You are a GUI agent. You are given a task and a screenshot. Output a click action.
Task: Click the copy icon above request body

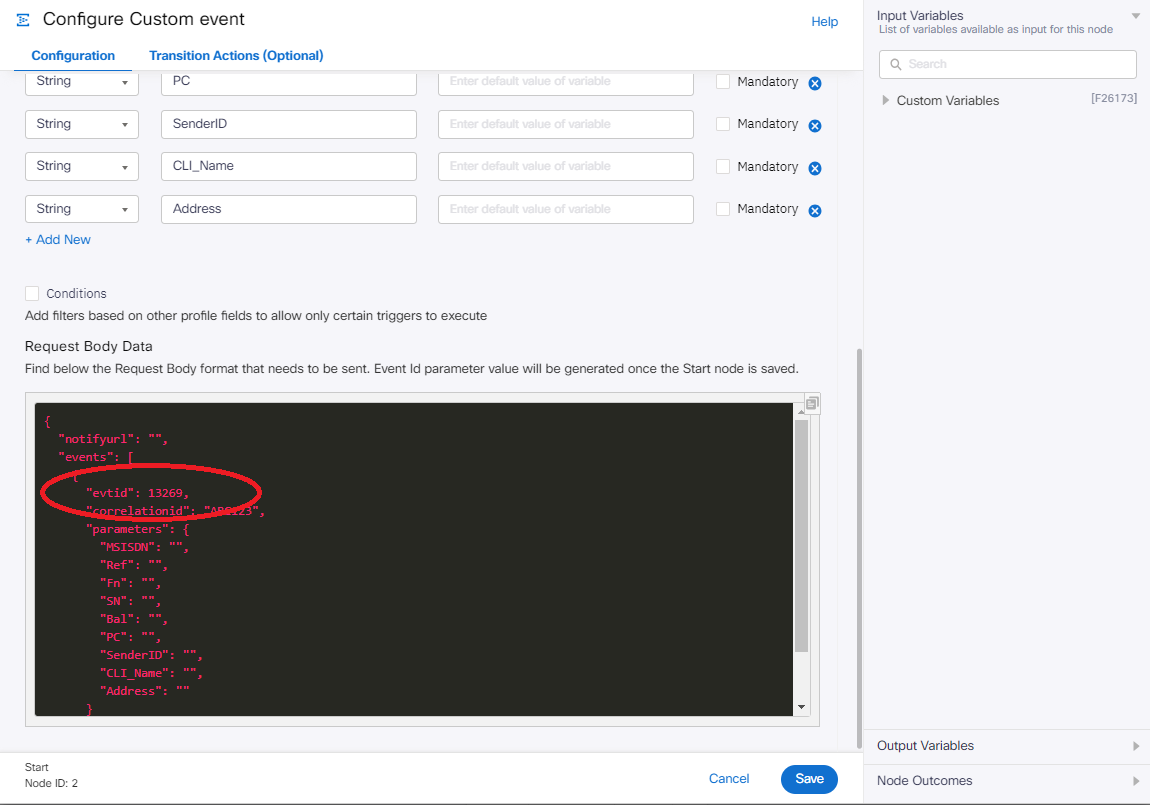tap(811, 404)
